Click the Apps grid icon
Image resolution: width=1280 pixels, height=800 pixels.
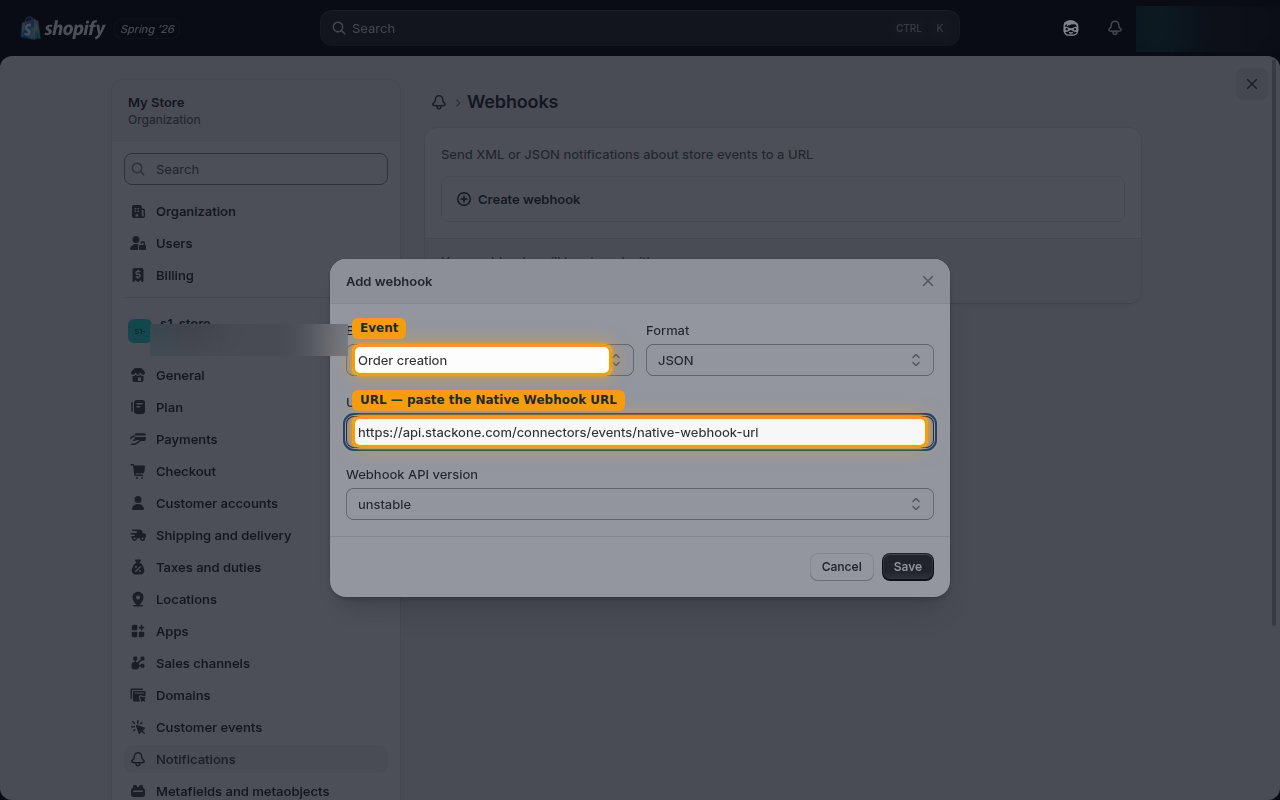(x=138, y=631)
